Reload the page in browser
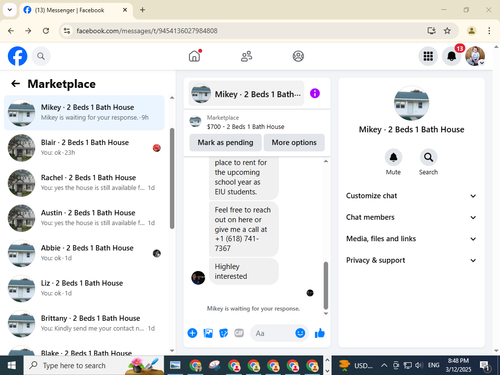500x375 pixels. 46,31
